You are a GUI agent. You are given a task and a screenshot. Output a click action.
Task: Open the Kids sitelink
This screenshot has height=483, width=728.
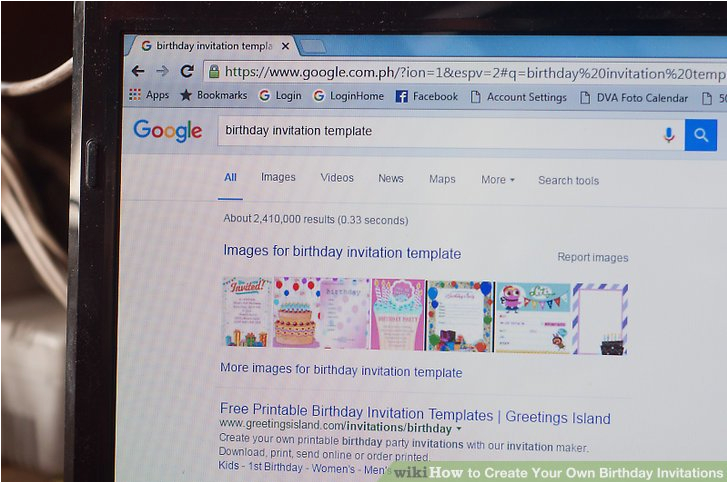click(229, 465)
